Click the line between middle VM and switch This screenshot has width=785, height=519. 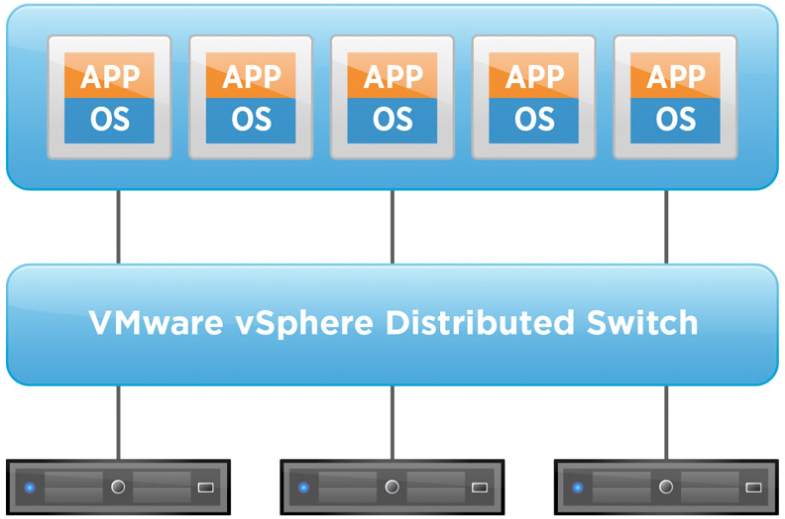(x=392, y=227)
